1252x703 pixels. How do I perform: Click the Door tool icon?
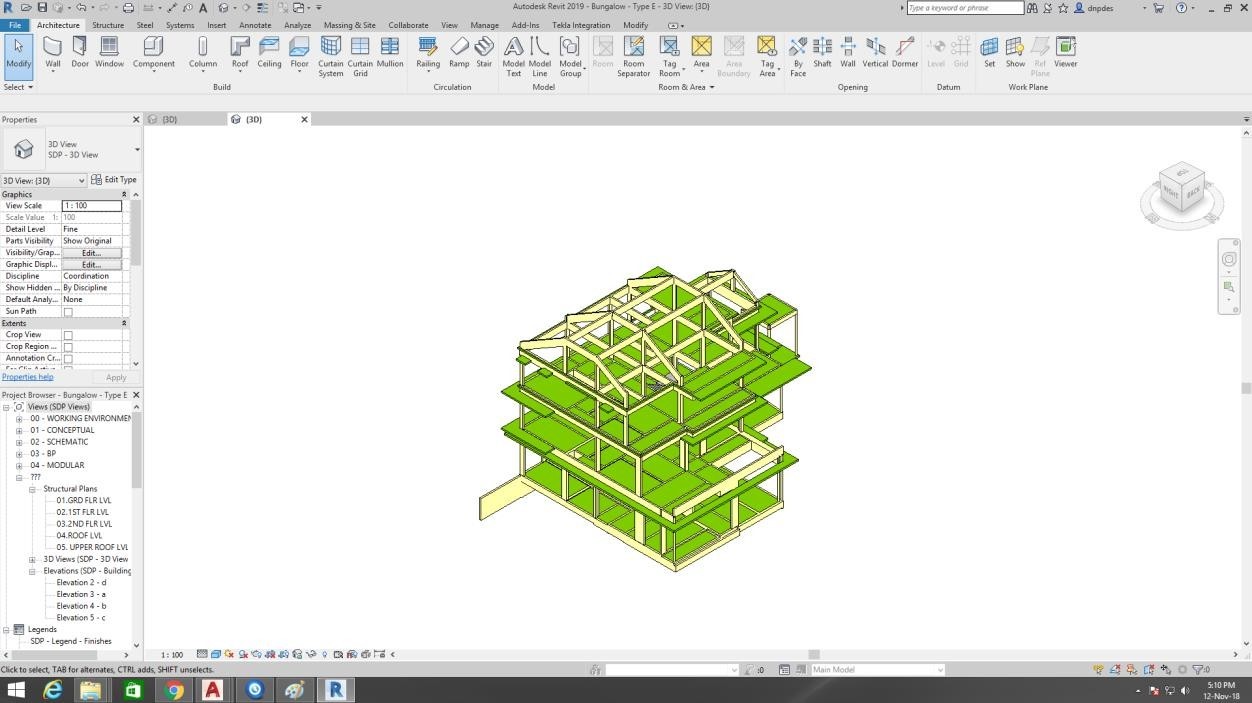tap(80, 53)
